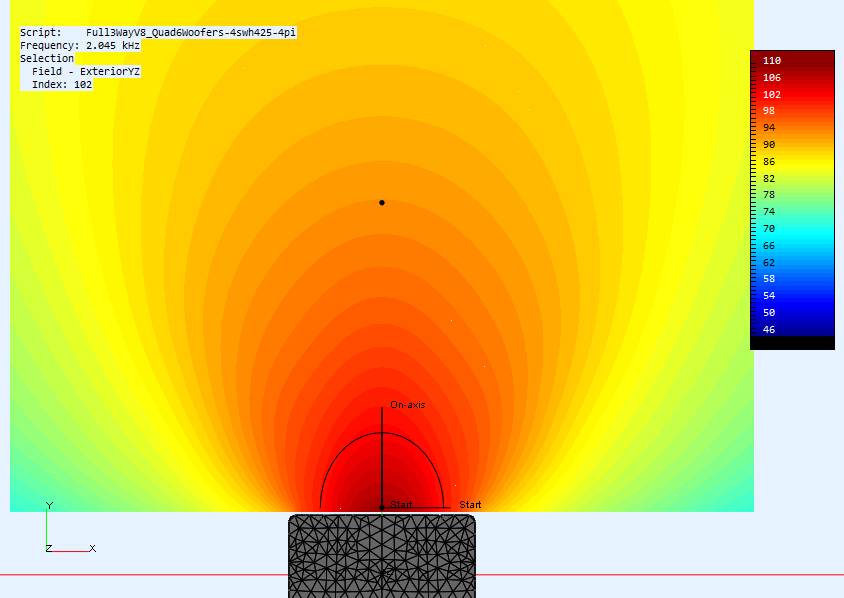Click the vertical On-axis line
844x598 pixels.
point(382,458)
